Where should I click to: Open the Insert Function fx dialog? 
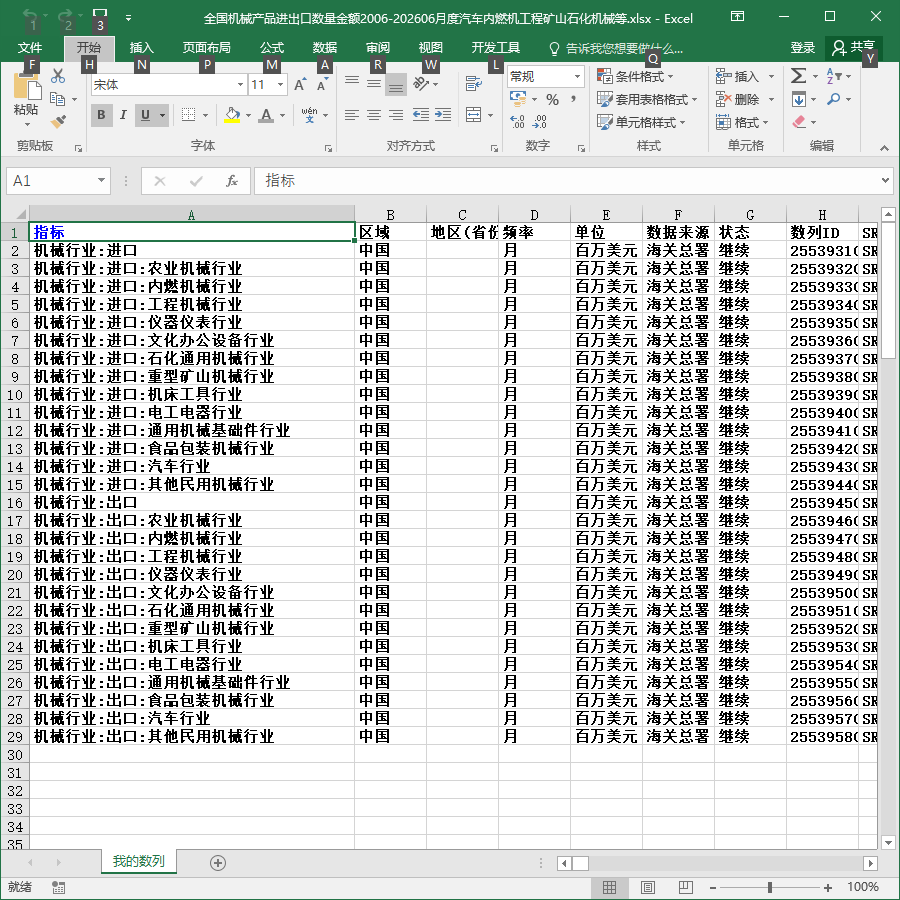pos(231,181)
